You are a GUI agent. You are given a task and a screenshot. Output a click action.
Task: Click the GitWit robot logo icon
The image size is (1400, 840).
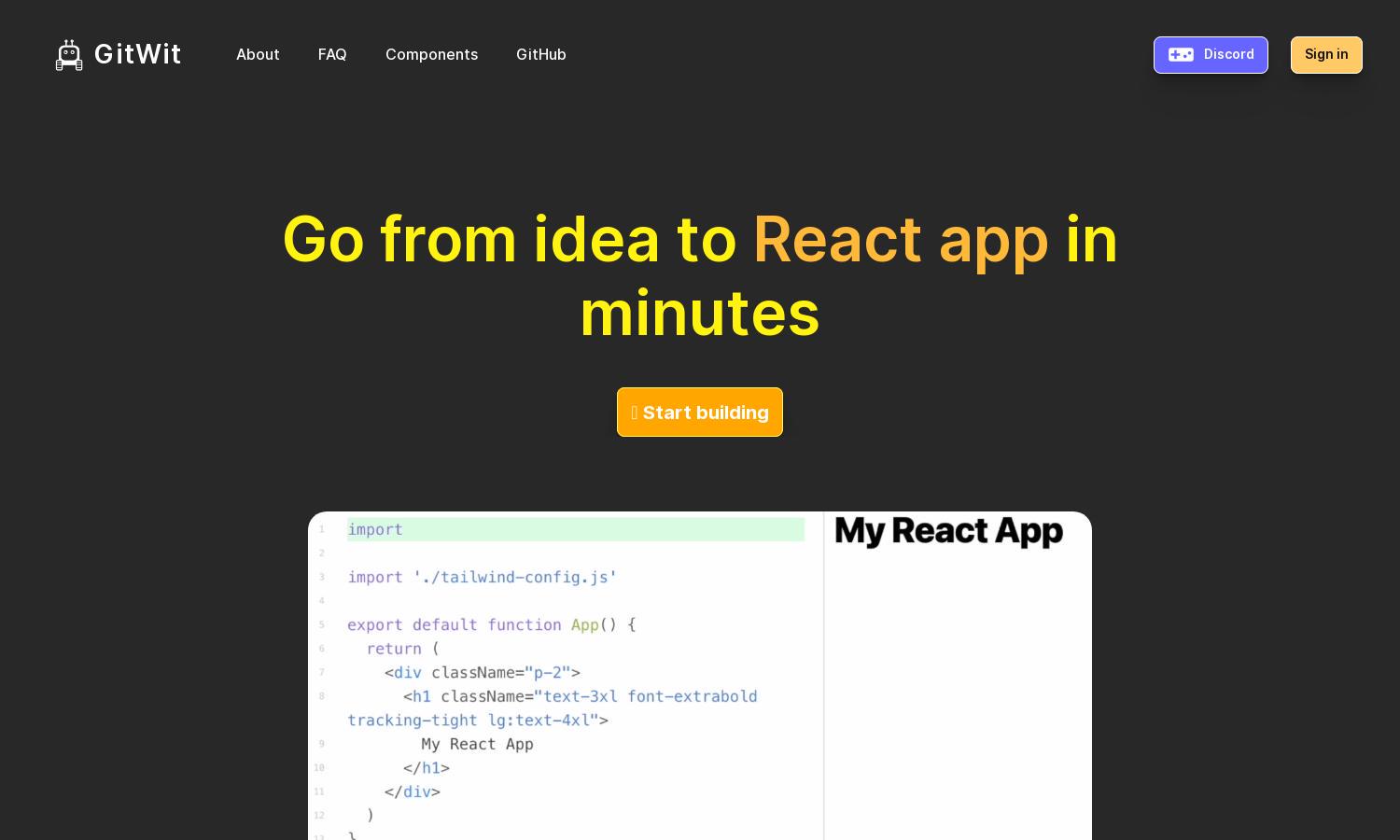tap(69, 55)
